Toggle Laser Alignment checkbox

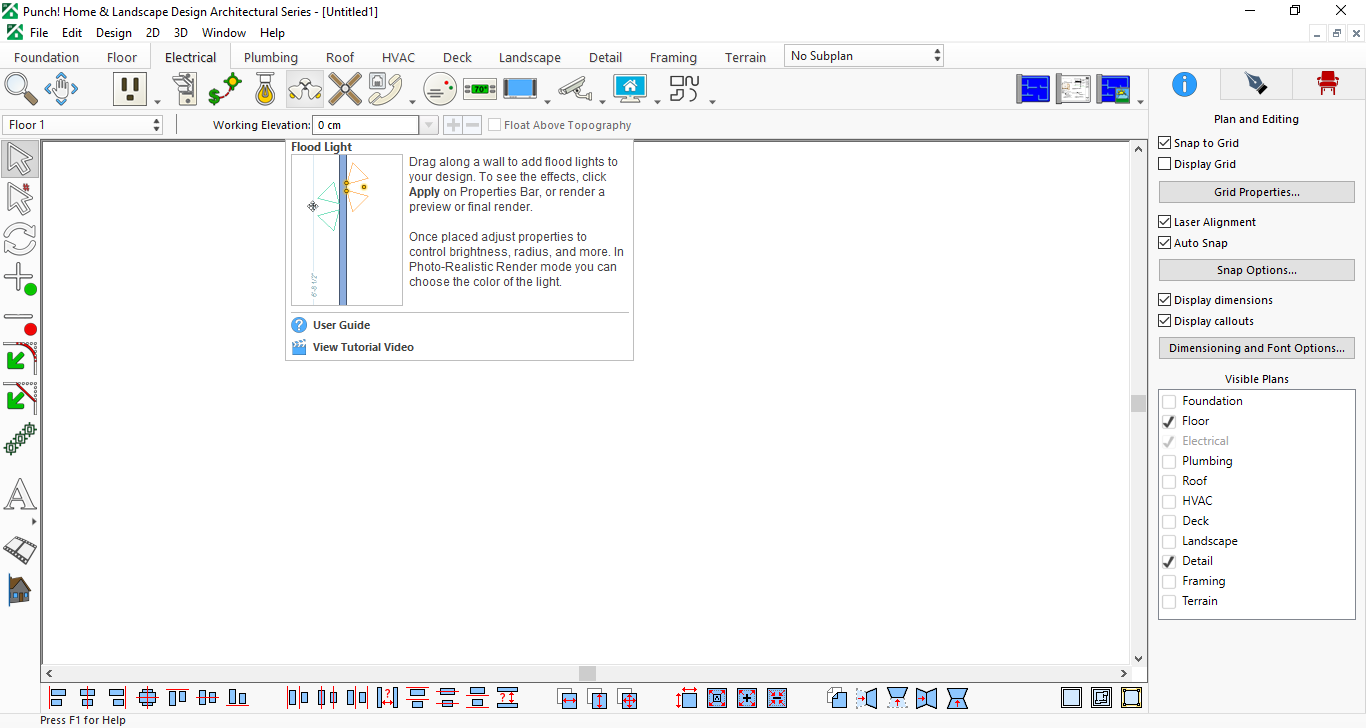point(1164,222)
